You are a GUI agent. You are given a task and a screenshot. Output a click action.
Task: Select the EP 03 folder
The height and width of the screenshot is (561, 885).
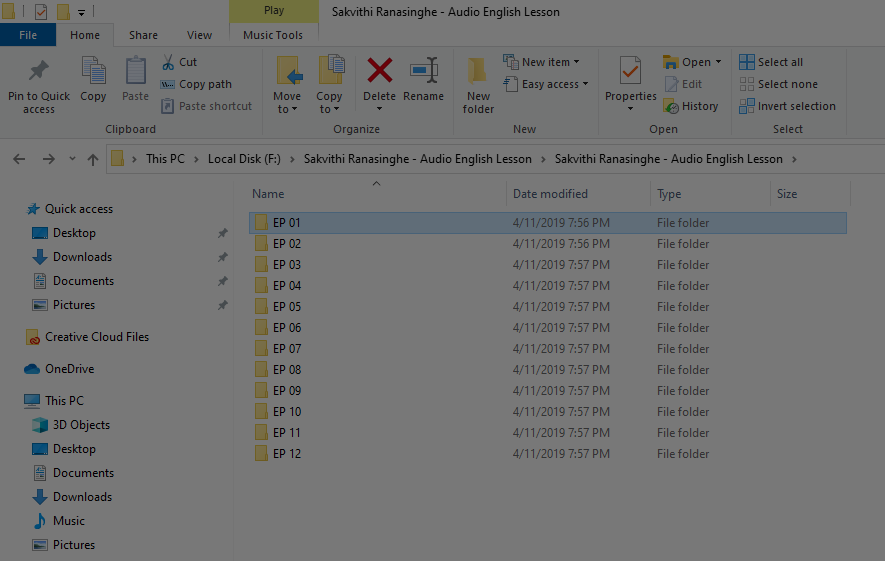(x=547, y=265)
